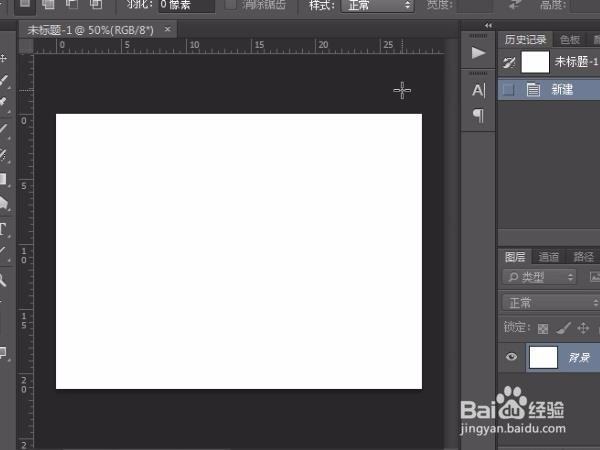Open the layer blend mode 正常 dropdown
600x450 pixels.
551,303
